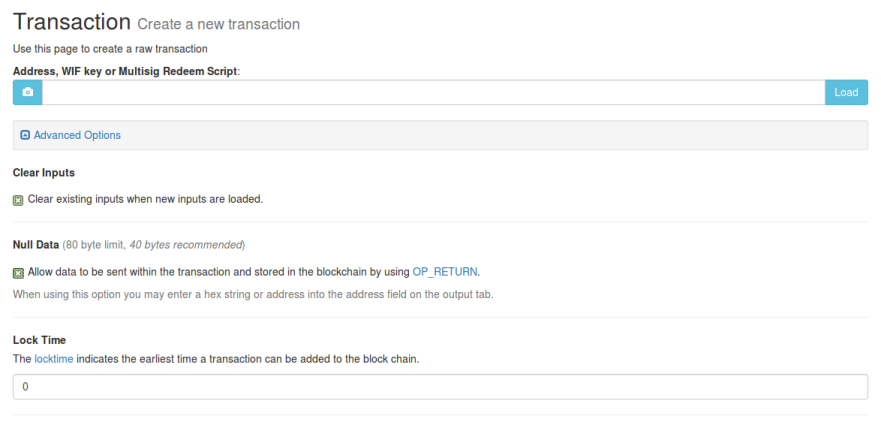881x422 pixels.
Task: Toggle the Clear Inputs checkbox
Action: 18,200
